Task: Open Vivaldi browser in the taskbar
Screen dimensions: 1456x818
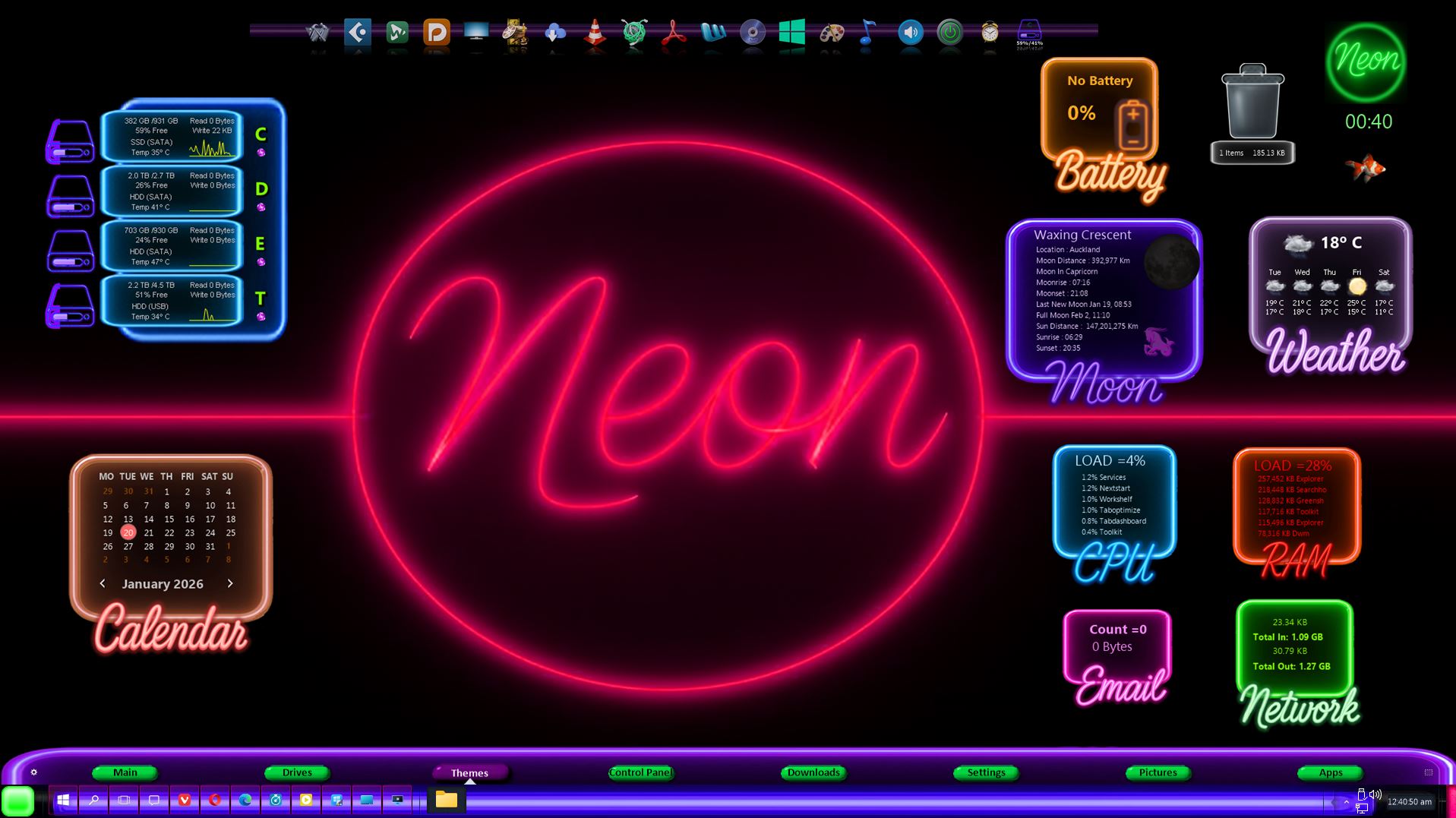Action: [x=185, y=800]
